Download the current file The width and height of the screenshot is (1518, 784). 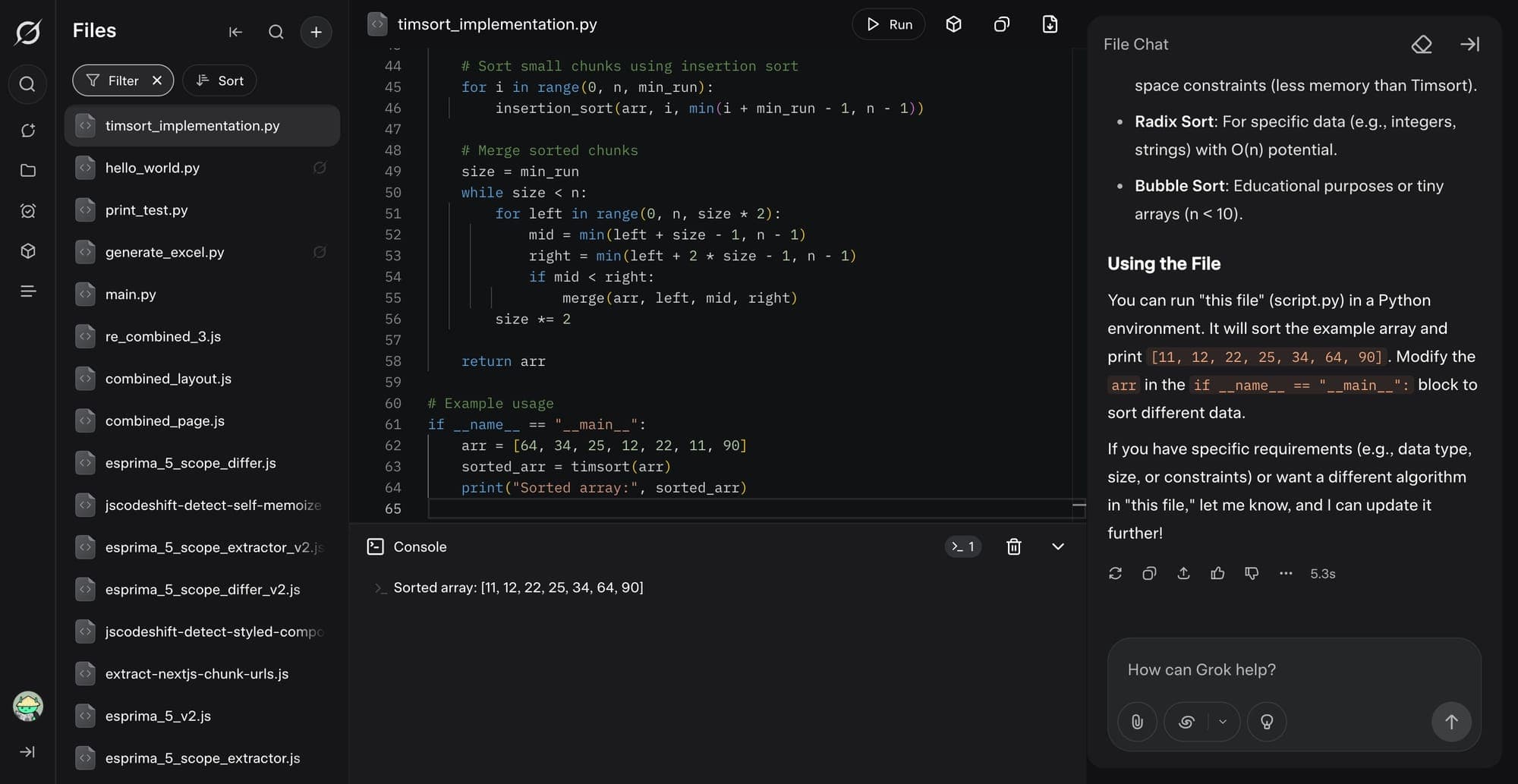point(1050,24)
